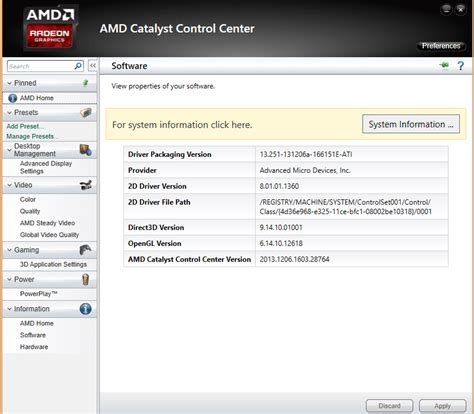Select 2D Driver Version value 8.01.01.1360
This screenshot has width=474, height=414.
click(279, 186)
